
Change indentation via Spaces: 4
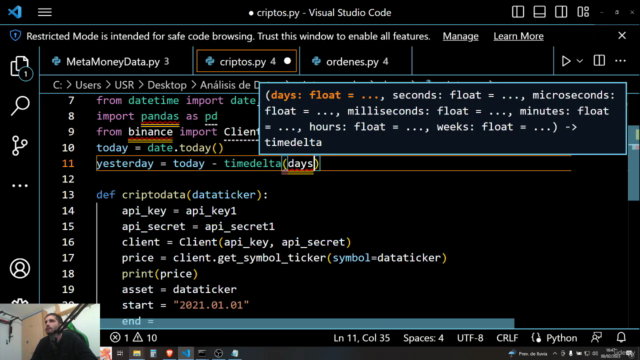423,338
